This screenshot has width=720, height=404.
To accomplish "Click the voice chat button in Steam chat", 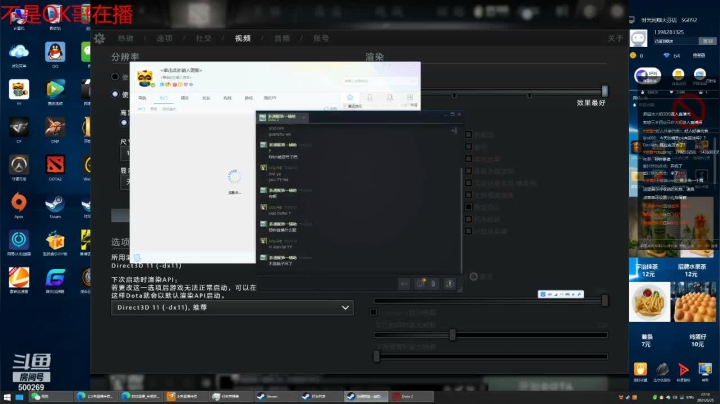I will point(450,284).
